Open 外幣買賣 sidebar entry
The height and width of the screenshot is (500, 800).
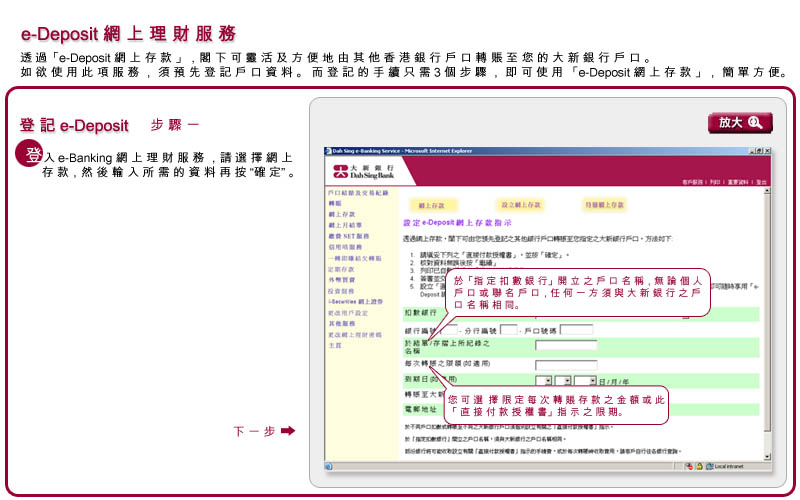(341, 280)
